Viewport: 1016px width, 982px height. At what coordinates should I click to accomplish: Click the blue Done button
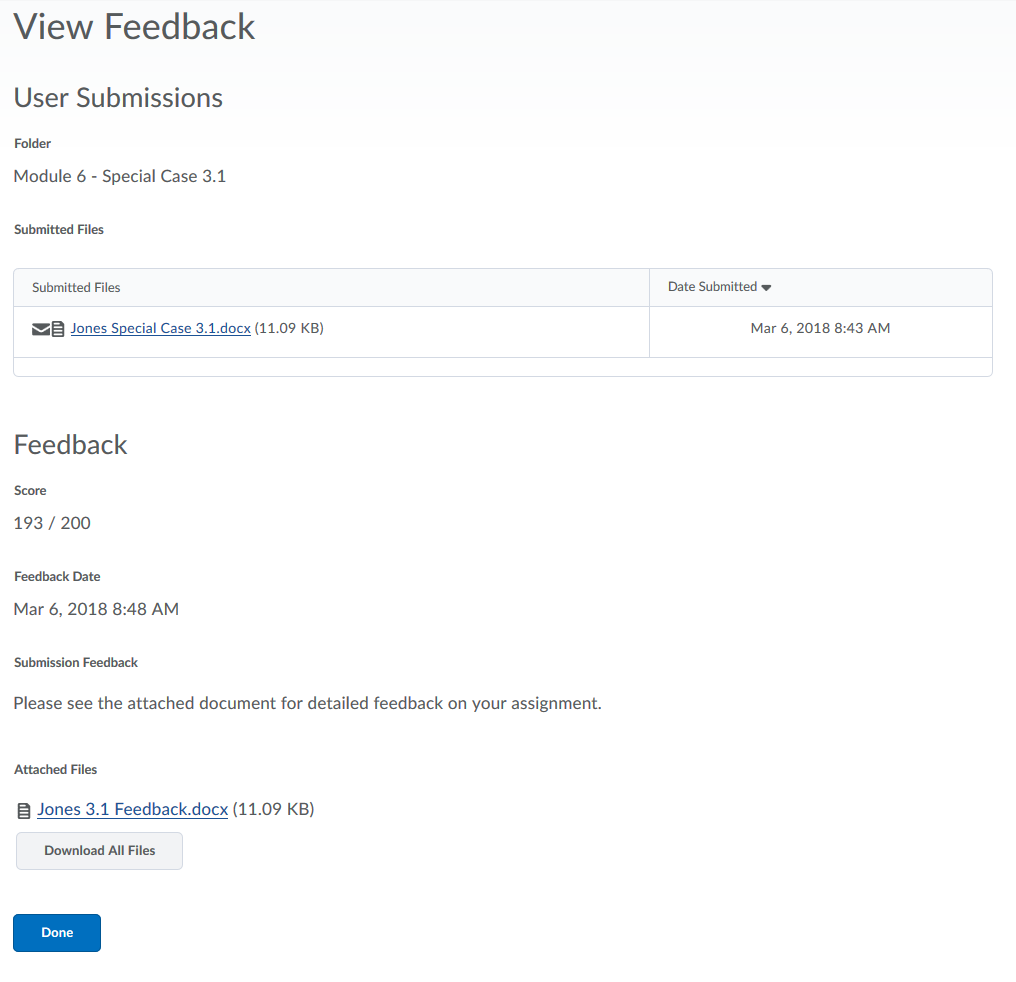coord(57,933)
